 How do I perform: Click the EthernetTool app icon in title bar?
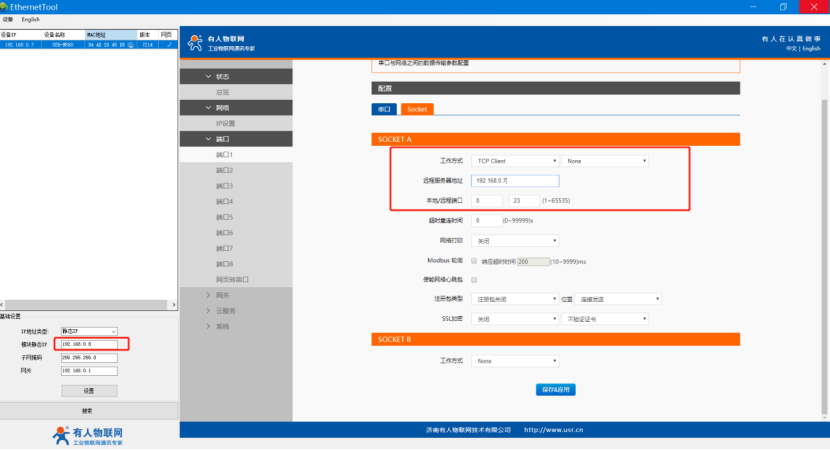pyautogui.click(x=5, y=6)
